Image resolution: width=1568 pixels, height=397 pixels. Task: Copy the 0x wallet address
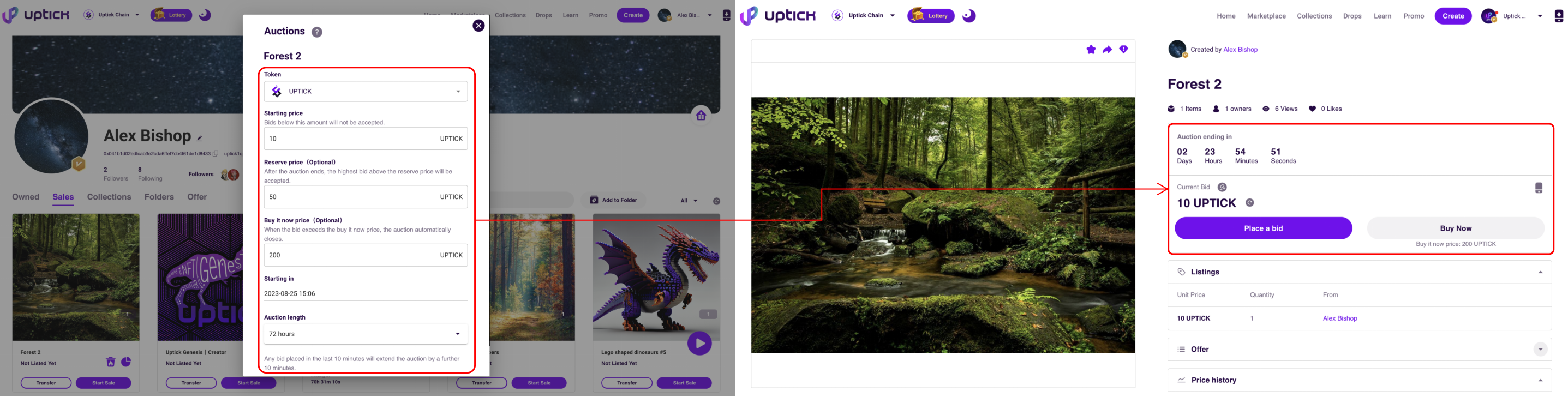pyautogui.click(x=216, y=154)
